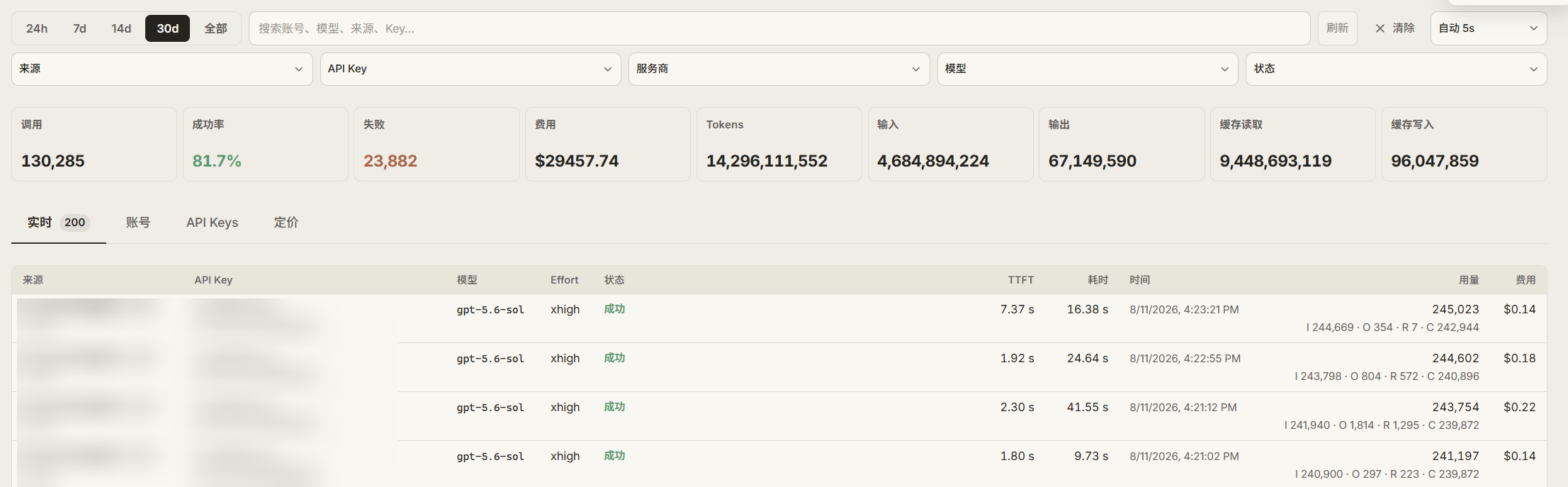Click the 用量 column header
This screenshot has height=487, width=1568.
click(x=1469, y=280)
